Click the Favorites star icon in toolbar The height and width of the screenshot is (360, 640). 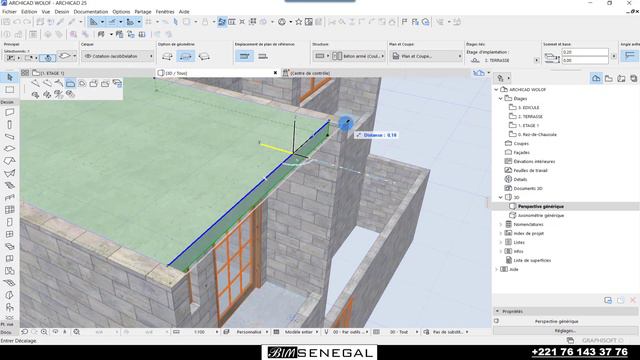pos(299,22)
